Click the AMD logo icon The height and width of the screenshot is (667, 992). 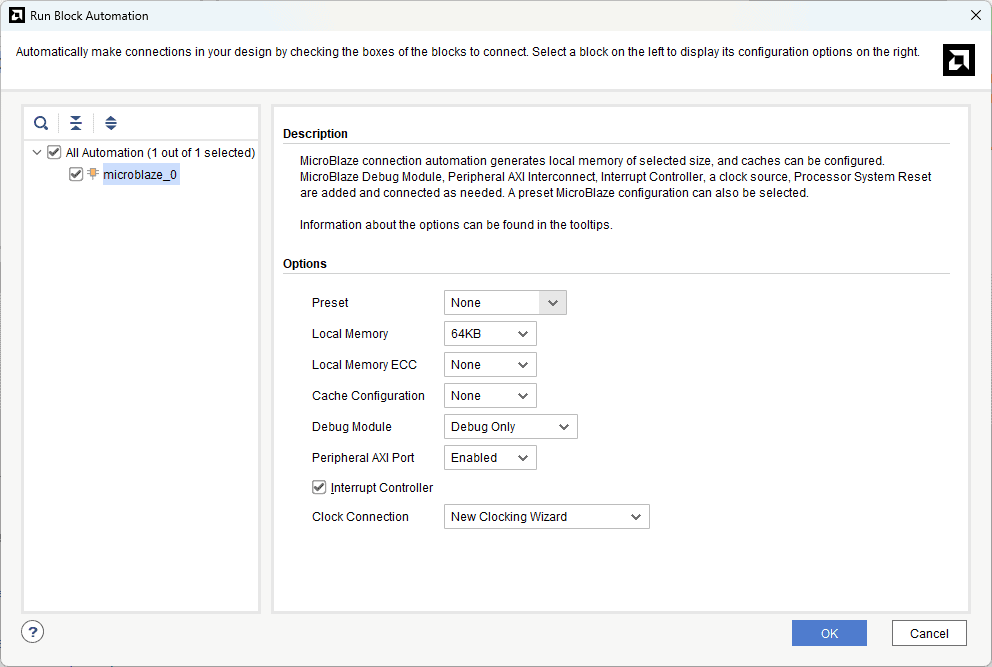(x=958, y=60)
